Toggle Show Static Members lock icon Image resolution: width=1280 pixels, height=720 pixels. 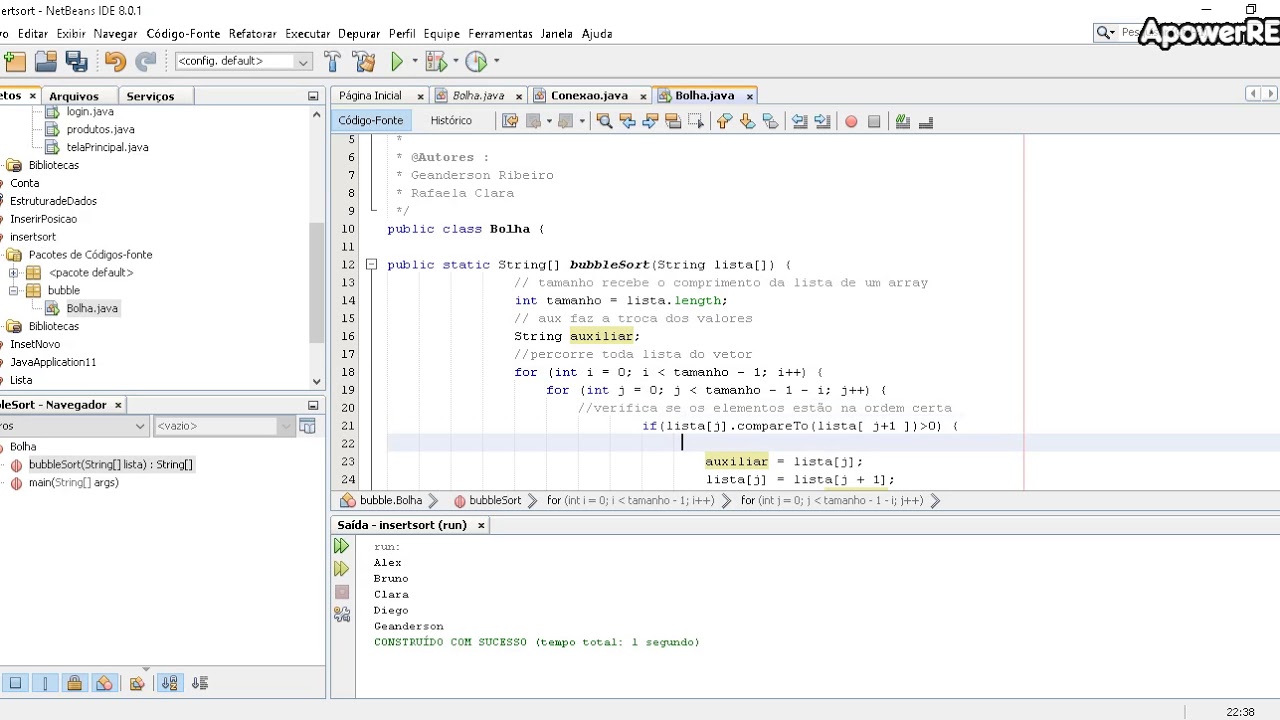click(x=74, y=683)
